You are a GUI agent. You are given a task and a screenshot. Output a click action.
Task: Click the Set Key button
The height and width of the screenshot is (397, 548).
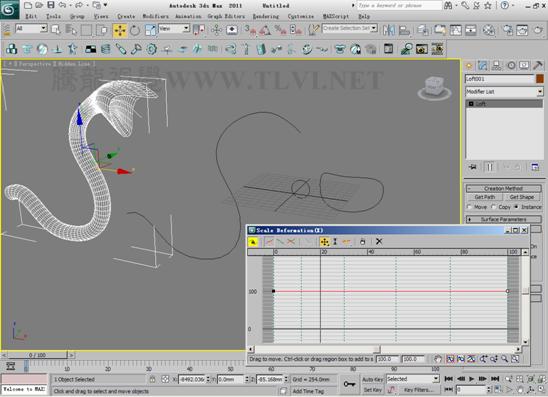373,390
